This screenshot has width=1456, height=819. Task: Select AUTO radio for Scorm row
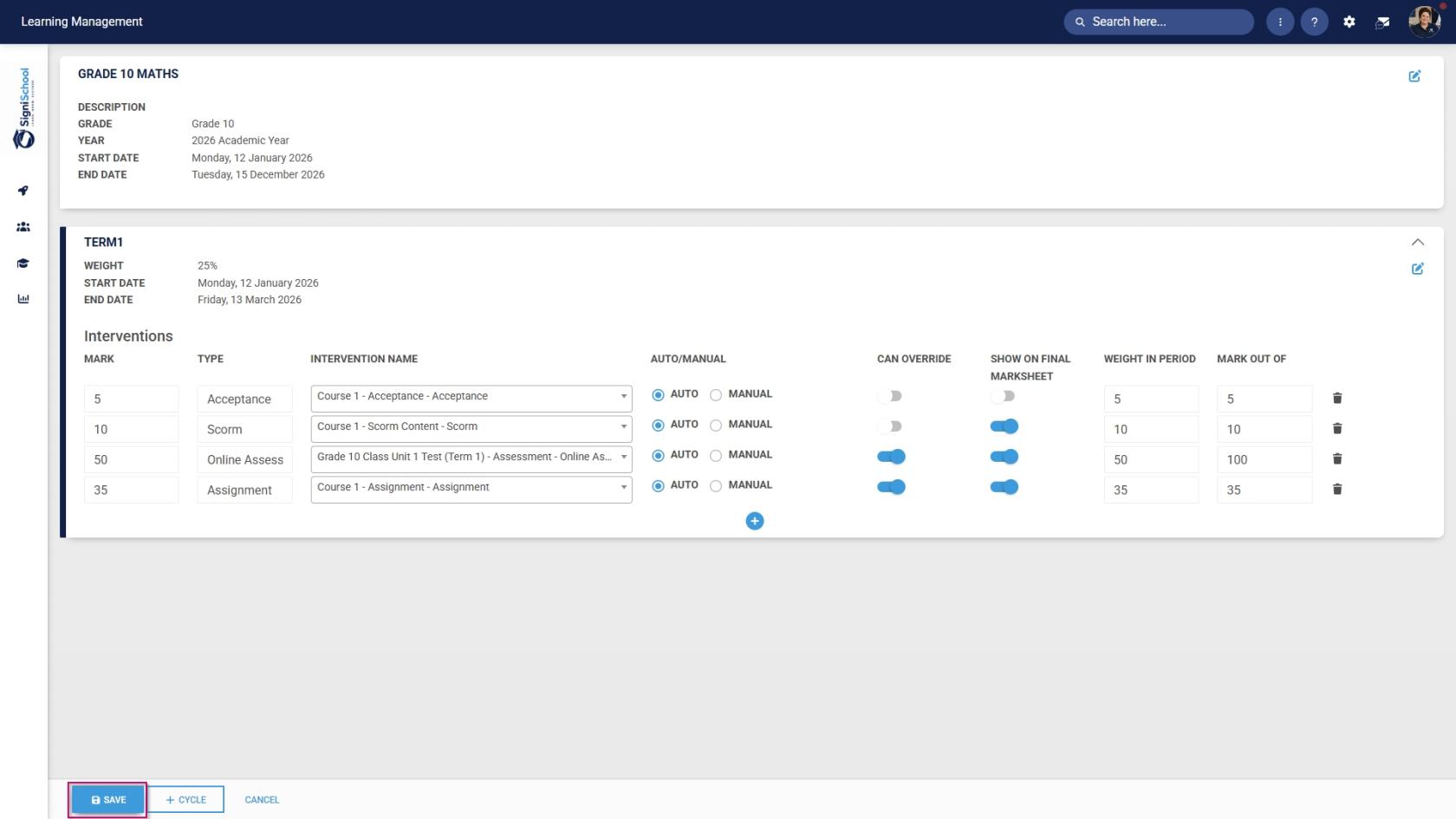coord(658,426)
